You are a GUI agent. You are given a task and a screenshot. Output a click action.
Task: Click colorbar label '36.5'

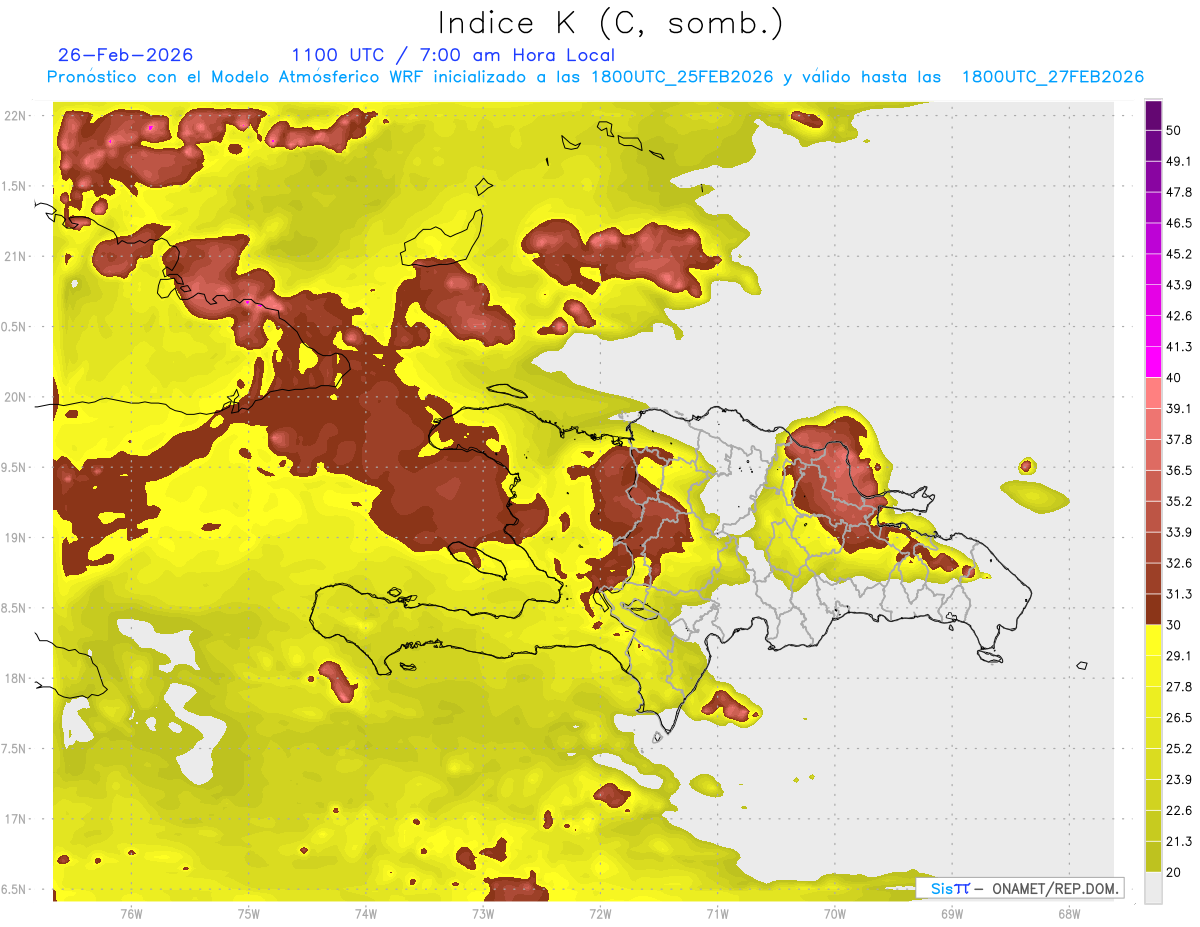coord(1179,470)
